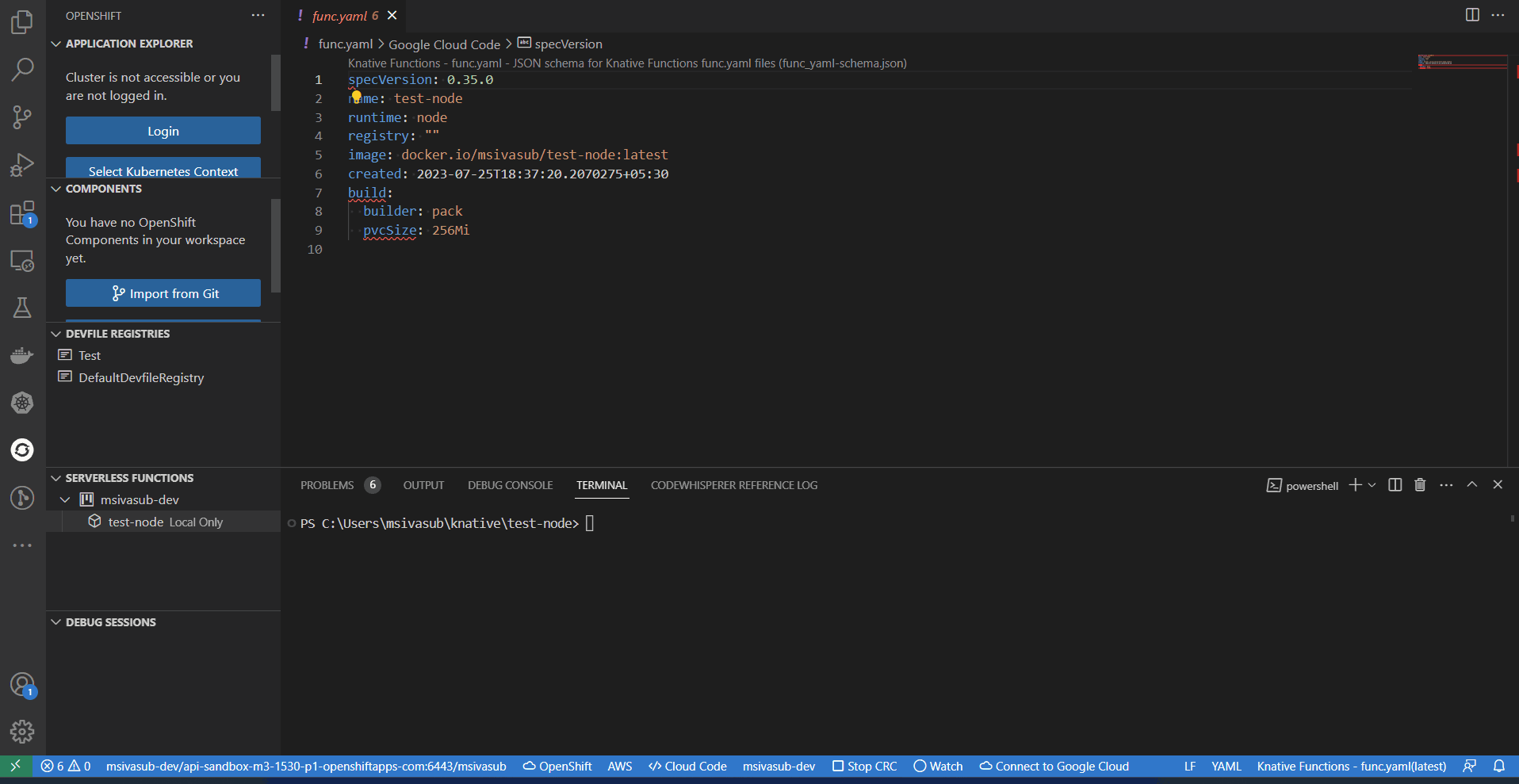Collapse the Application Explorer section
This screenshot has width=1519, height=784.
56,44
